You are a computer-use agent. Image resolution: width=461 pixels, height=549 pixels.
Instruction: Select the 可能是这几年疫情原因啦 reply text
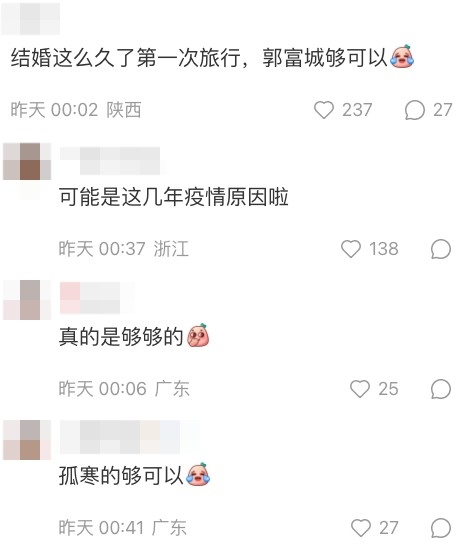pos(174,197)
